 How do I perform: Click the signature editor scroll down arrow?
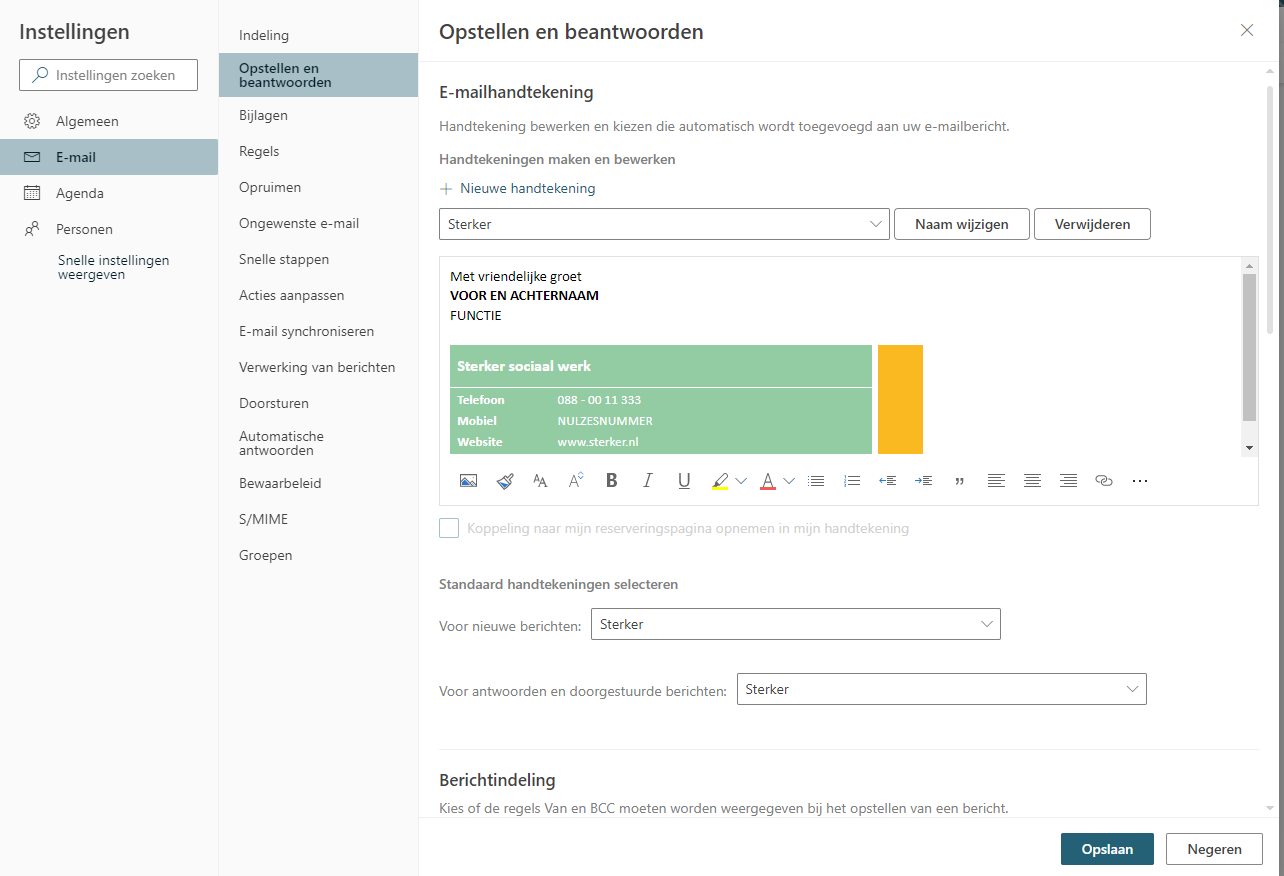[x=1249, y=448]
